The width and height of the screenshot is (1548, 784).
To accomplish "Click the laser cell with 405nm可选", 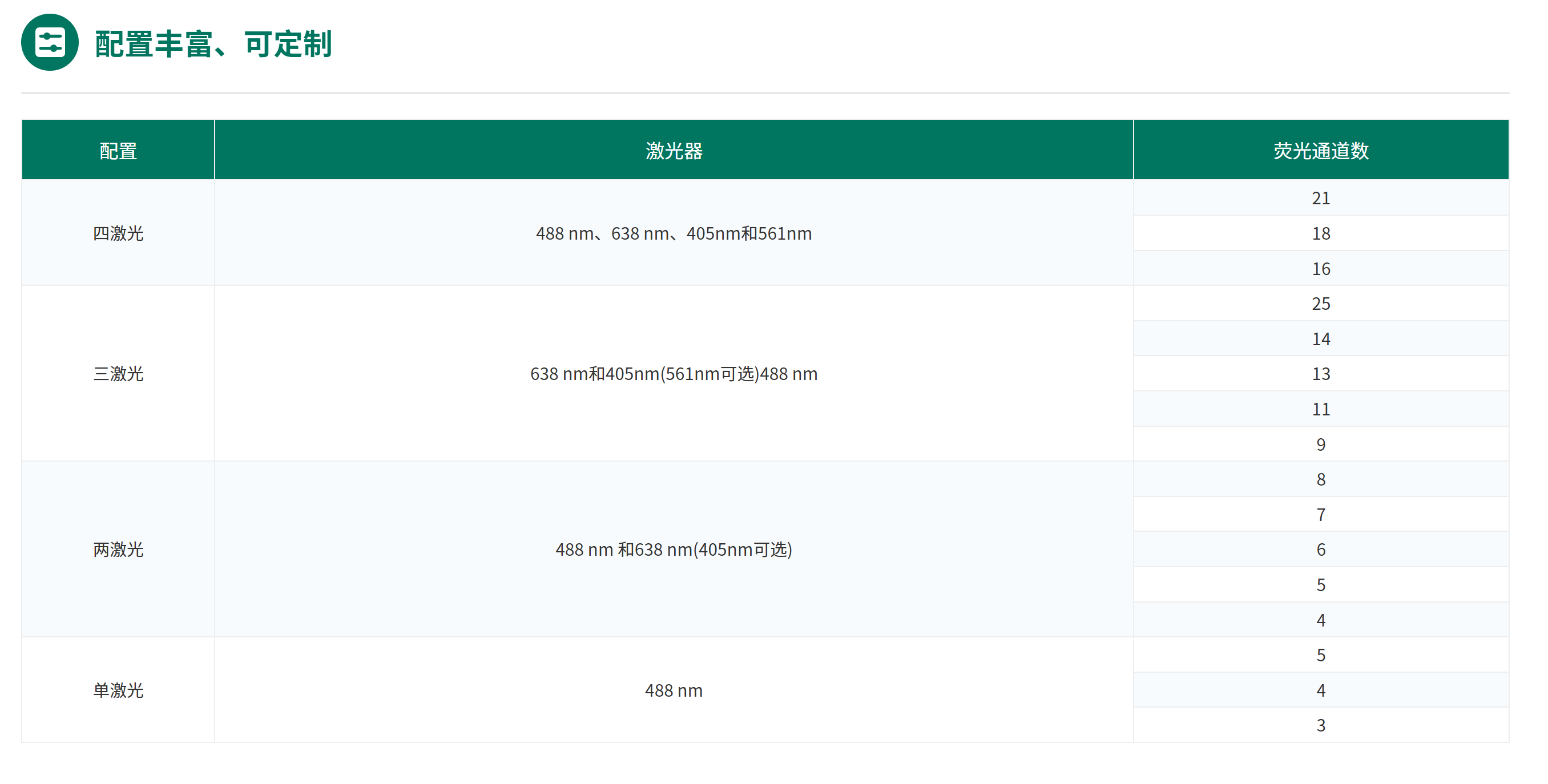I will click(x=674, y=549).
